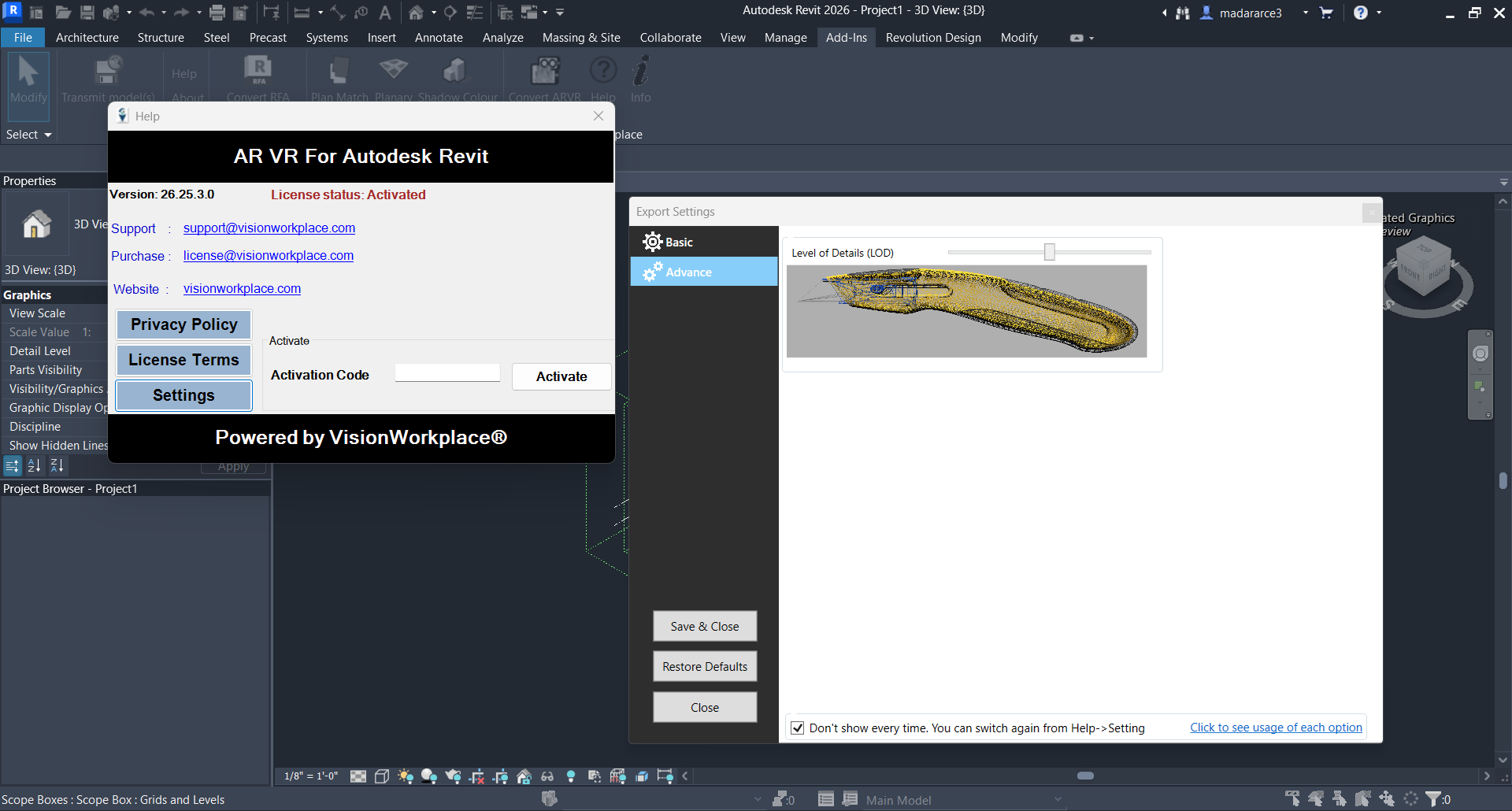
Task: Switch to Architecture ribbon tab
Action: pyautogui.click(x=87, y=37)
